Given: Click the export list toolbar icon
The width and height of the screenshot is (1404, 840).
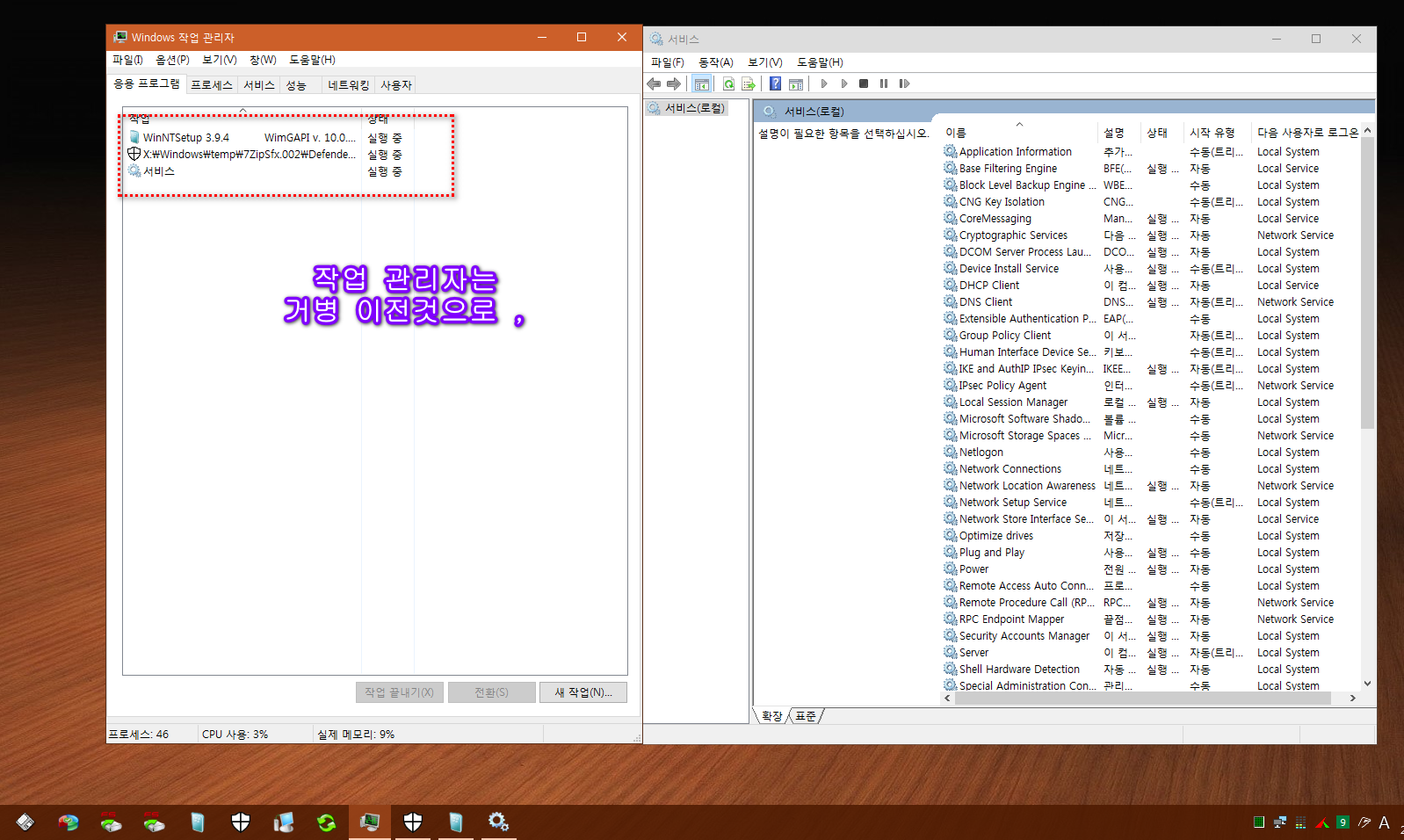Looking at the screenshot, I should tap(749, 83).
